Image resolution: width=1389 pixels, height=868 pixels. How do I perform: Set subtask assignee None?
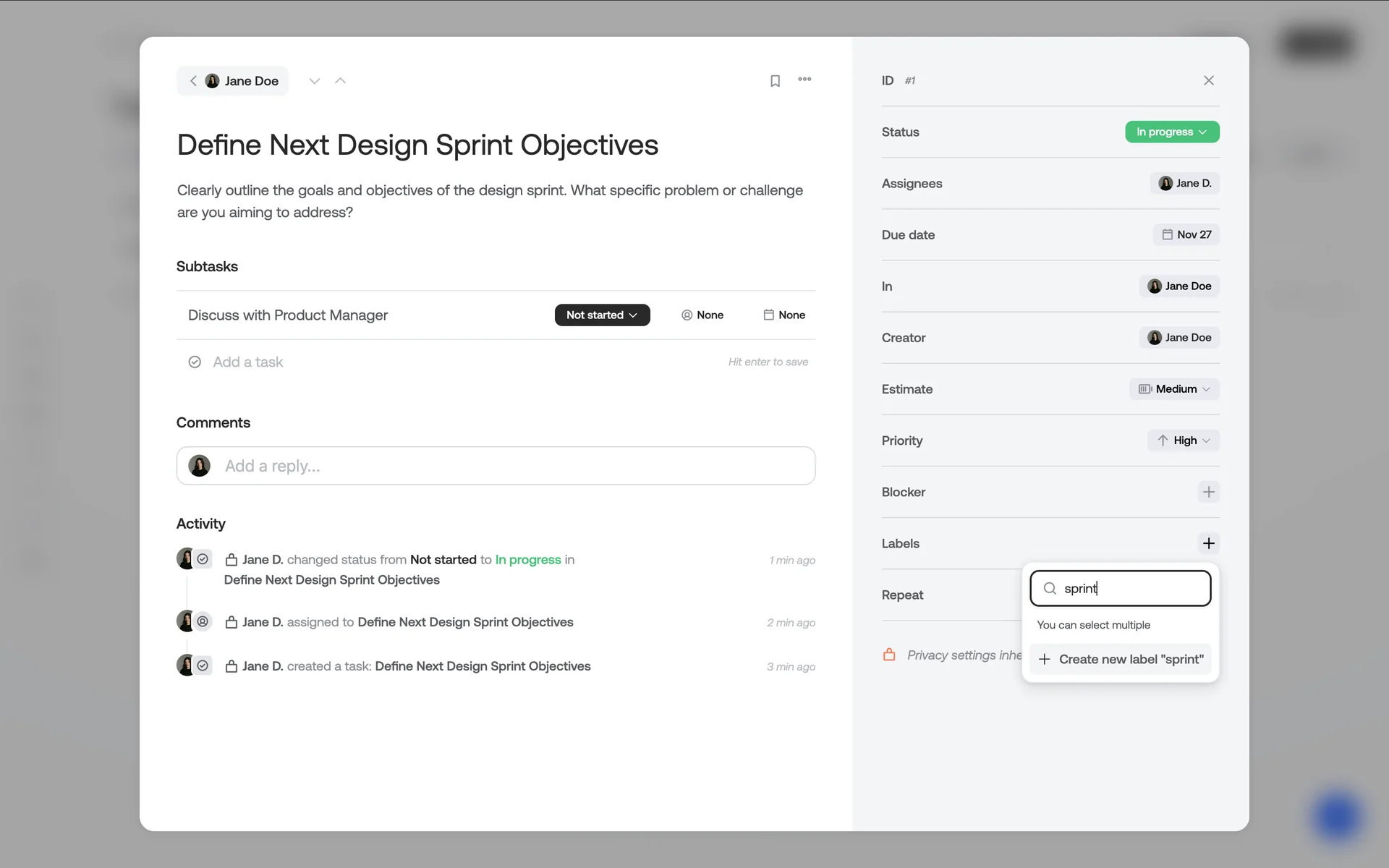tap(702, 315)
